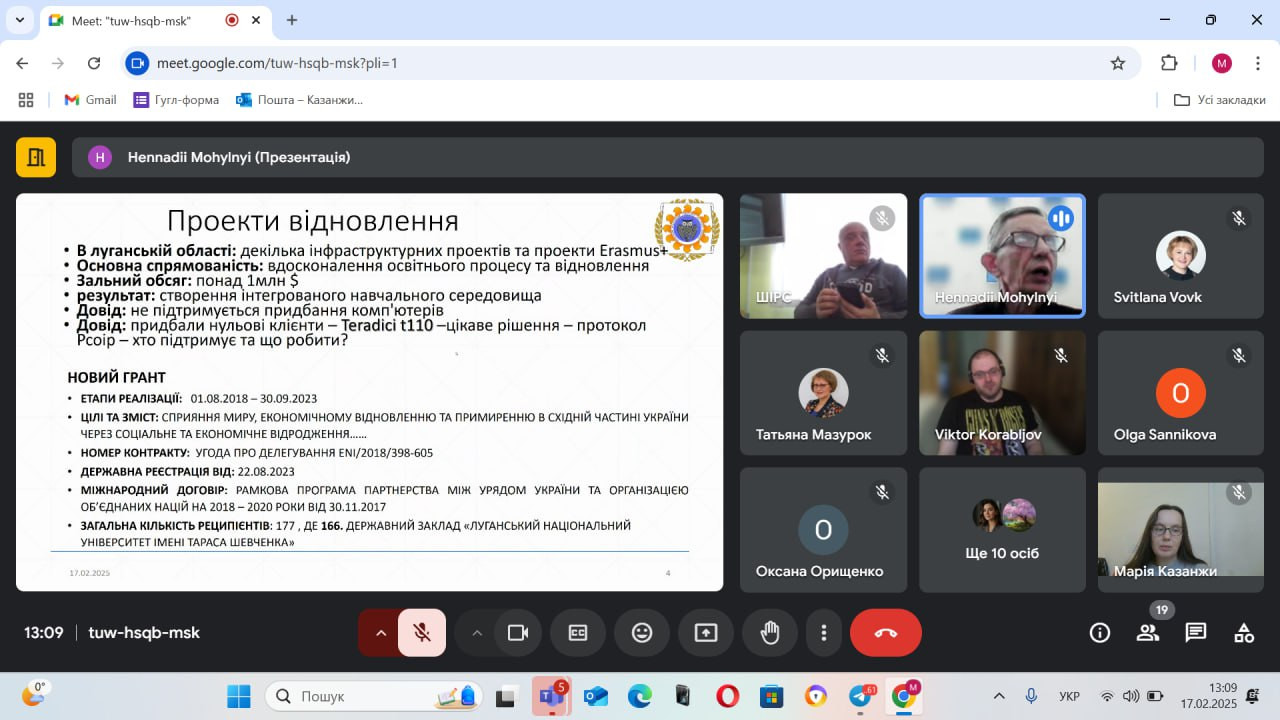Screen dimensions: 1280x720
Task: Open the Гугл-форма bookmark
Action: pyautogui.click(x=176, y=100)
